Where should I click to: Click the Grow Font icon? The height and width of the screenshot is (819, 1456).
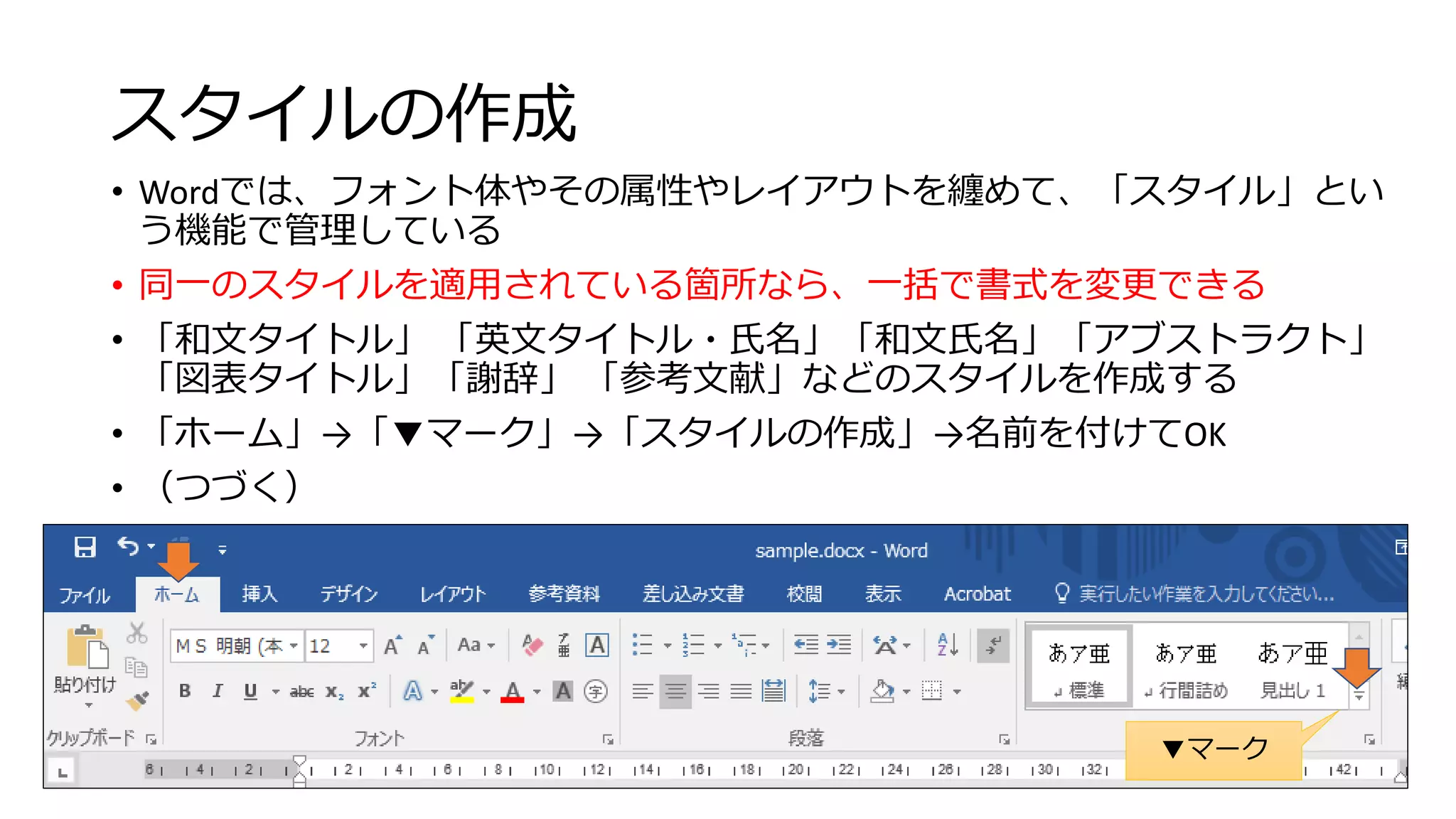393,646
